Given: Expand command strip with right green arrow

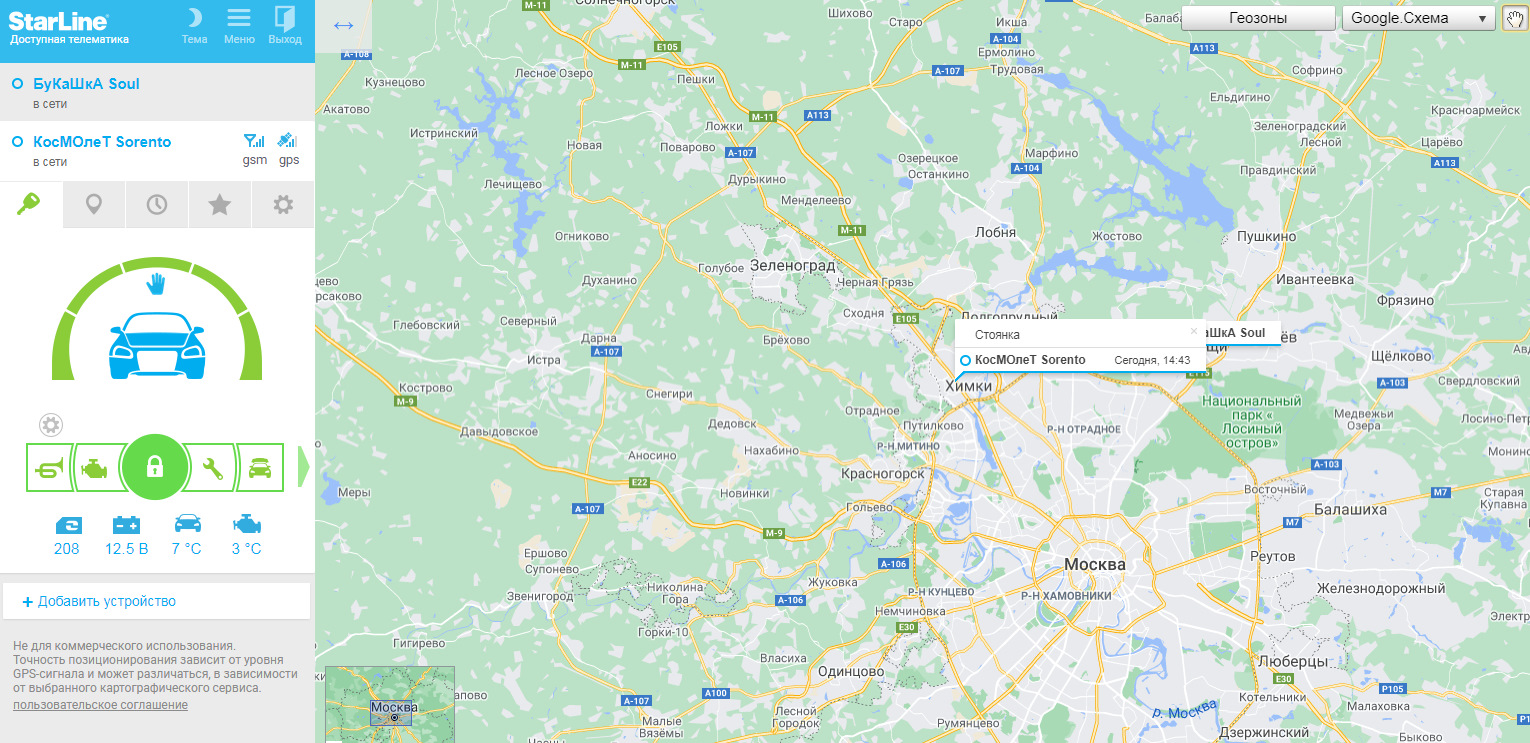Looking at the screenshot, I should (x=304, y=468).
